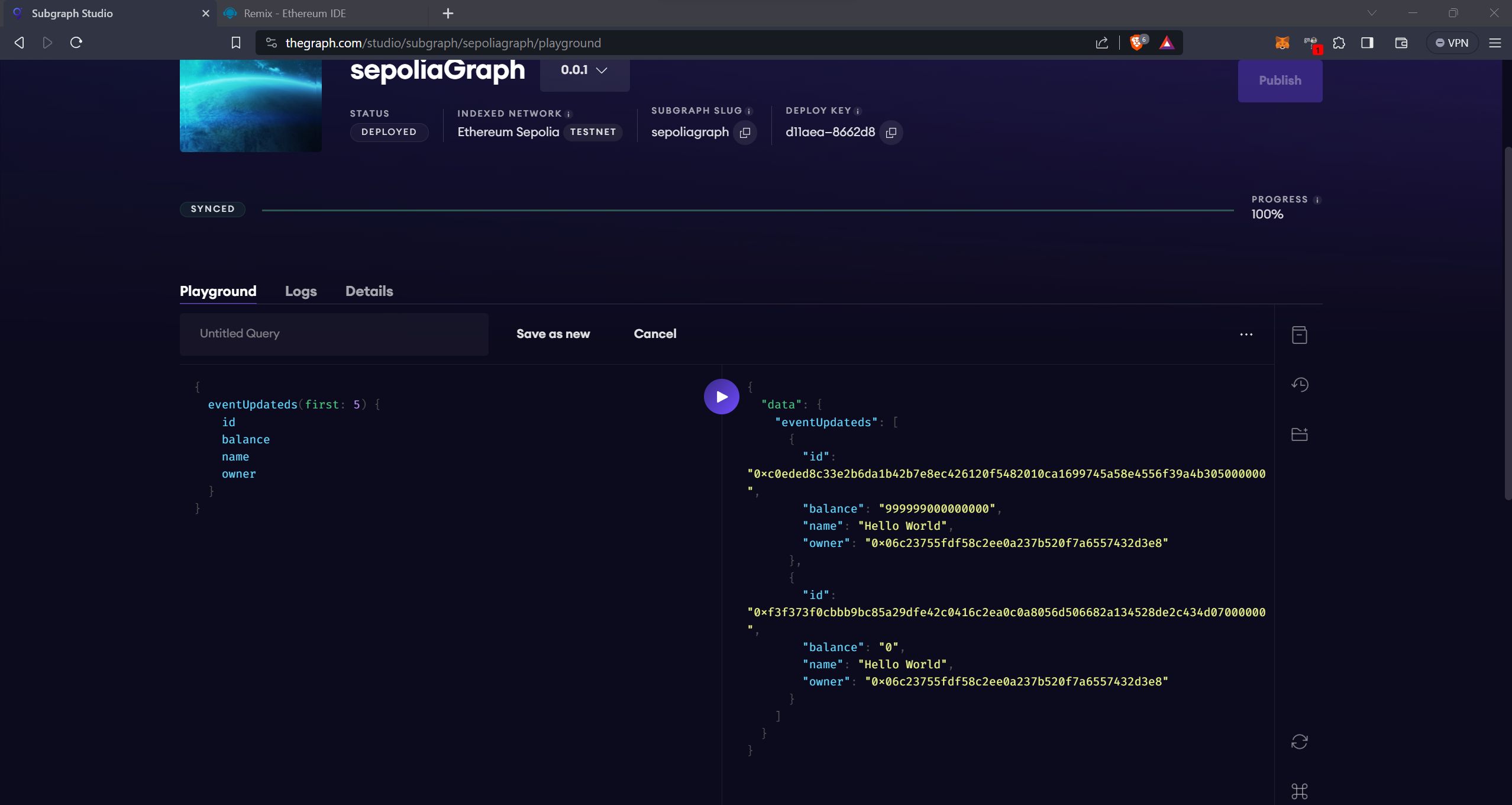The height and width of the screenshot is (805, 1512).
Task: Switch to the Logs tab
Action: pyautogui.click(x=301, y=291)
